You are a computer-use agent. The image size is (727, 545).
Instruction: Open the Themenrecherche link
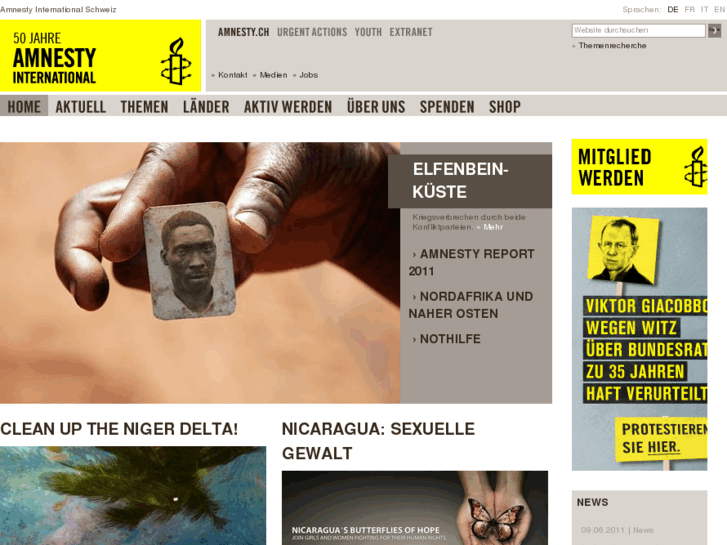(612, 45)
